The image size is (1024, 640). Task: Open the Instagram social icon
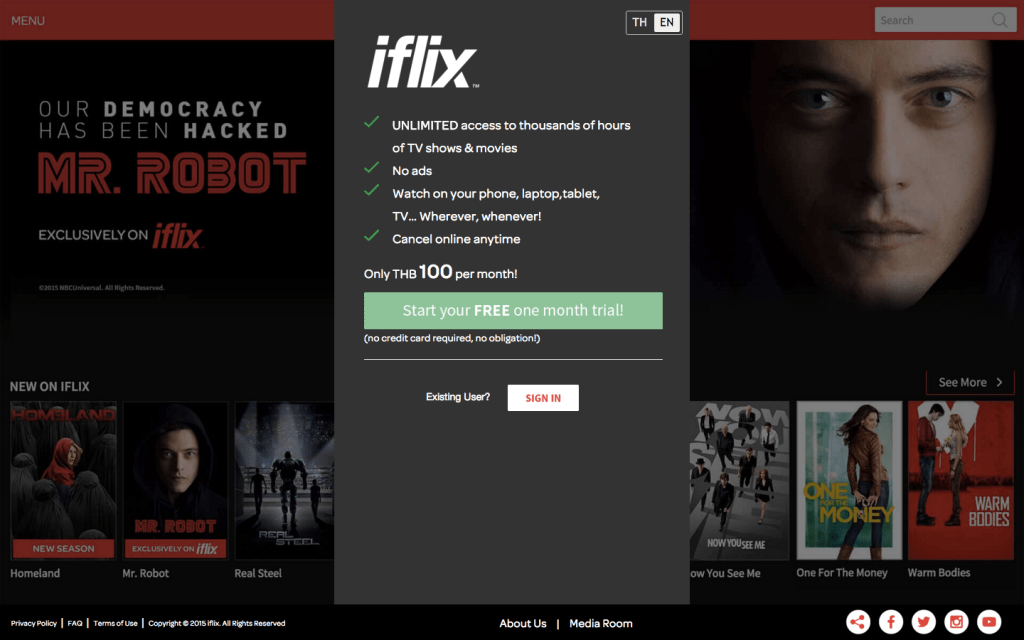(x=956, y=622)
